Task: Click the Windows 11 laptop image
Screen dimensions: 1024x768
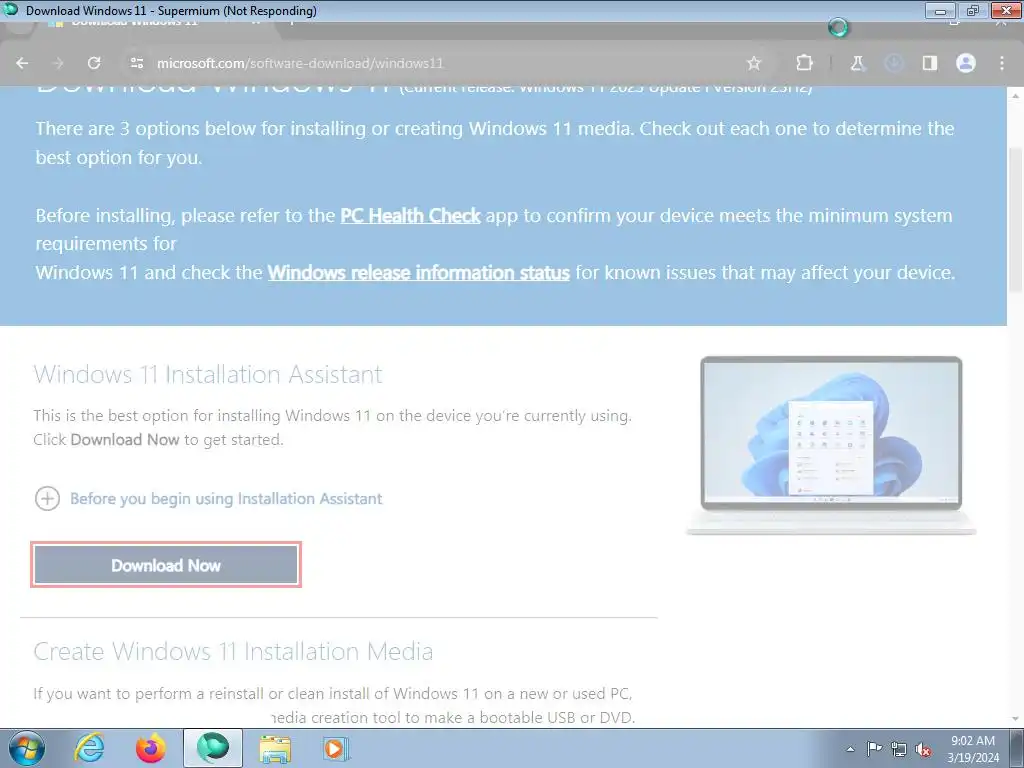Action: point(831,445)
